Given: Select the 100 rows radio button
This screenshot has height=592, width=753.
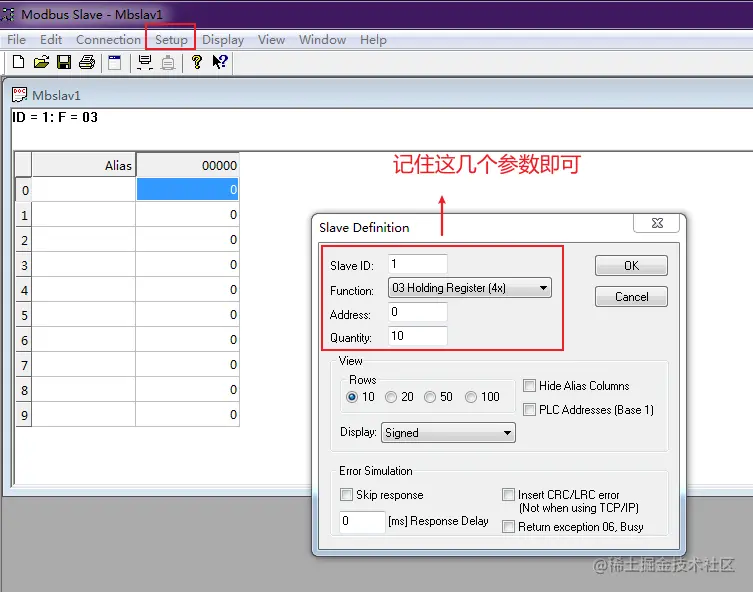Looking at the screenshot, I should (x=471, y=397).
